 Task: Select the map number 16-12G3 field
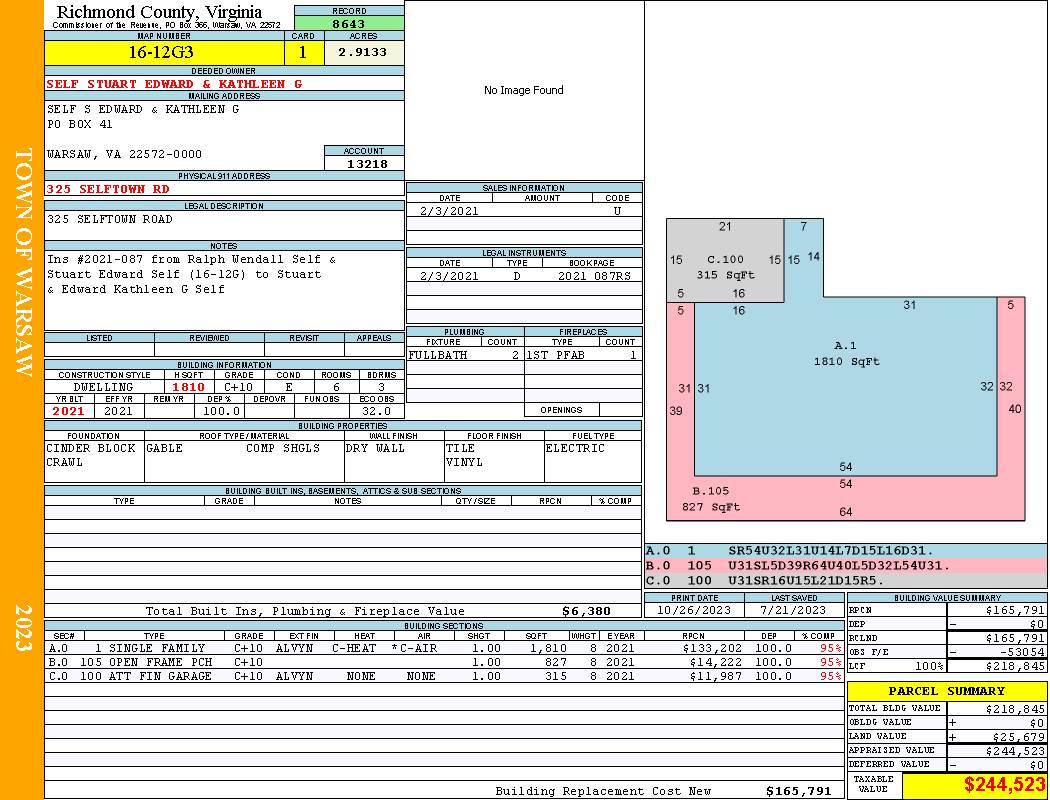click(164, 52)
